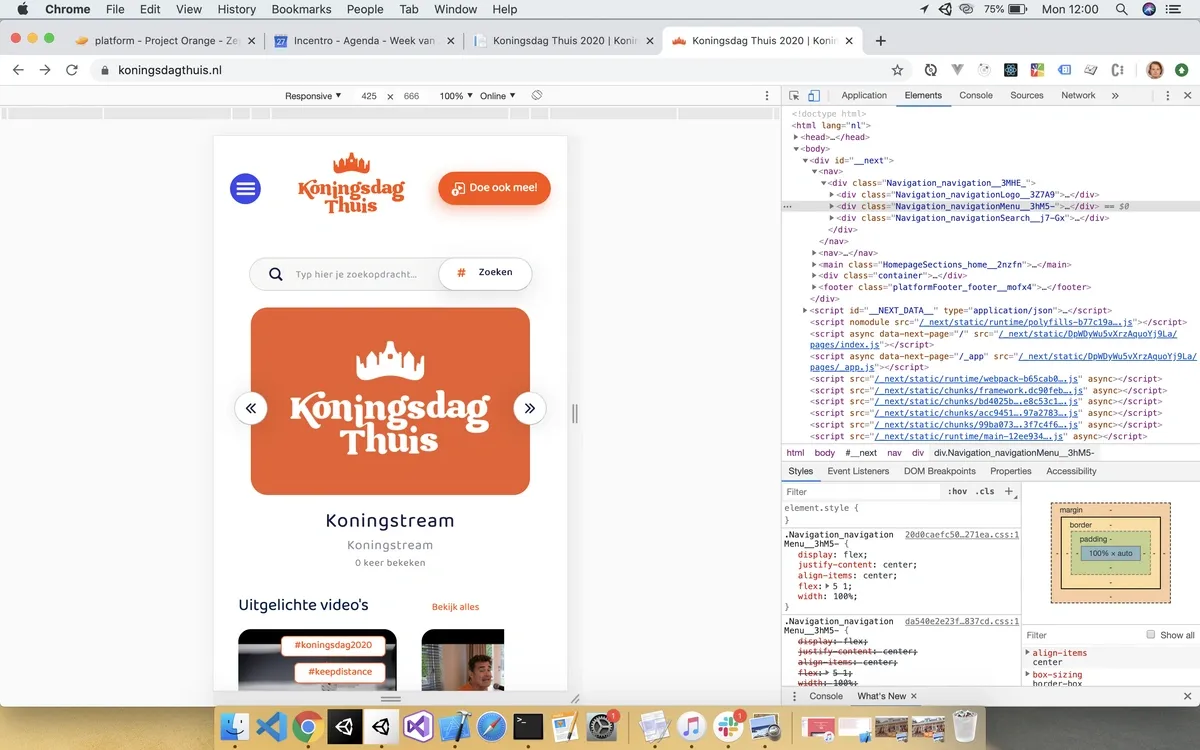Collapse the div id __next node
Screen dimensions: 1200x750
(x=806, y=160)
